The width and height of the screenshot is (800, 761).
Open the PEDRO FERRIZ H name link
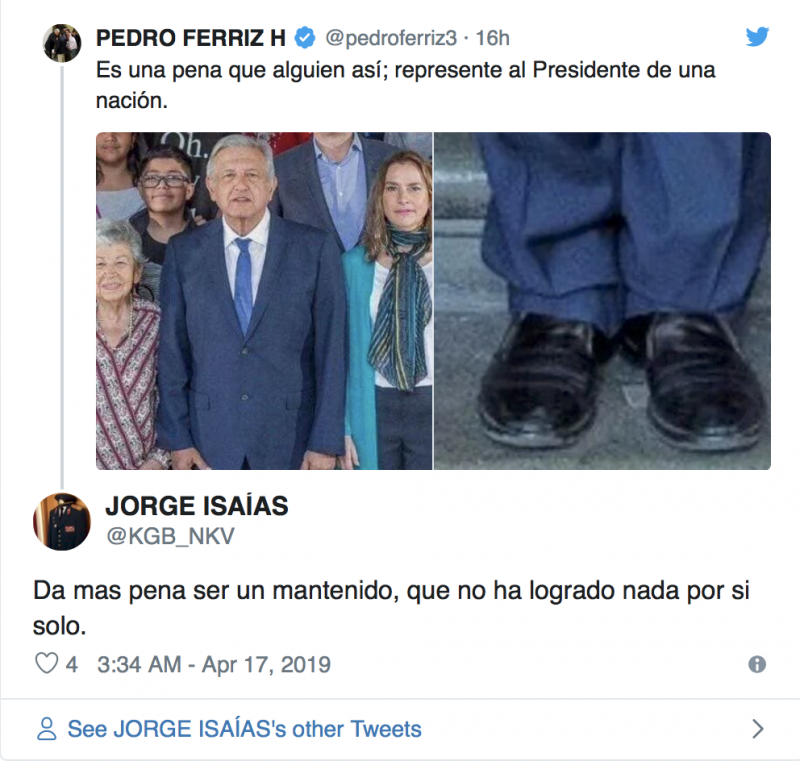(x=191, y=38)
